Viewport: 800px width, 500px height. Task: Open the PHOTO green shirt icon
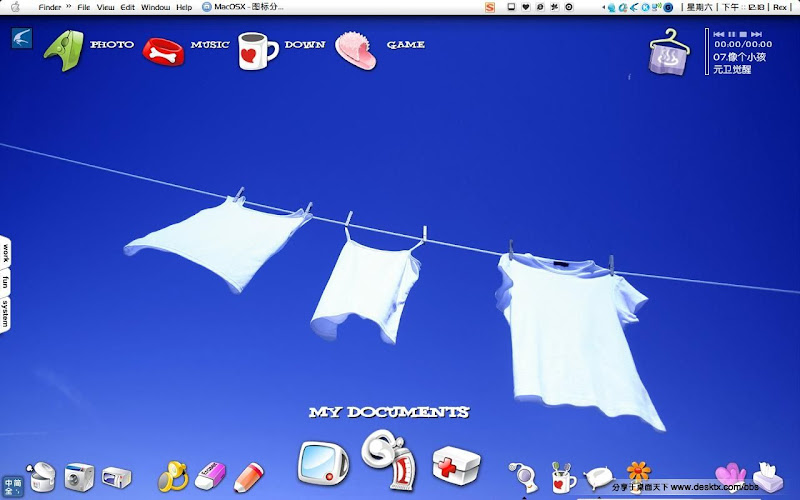click(x=62, y=49)
